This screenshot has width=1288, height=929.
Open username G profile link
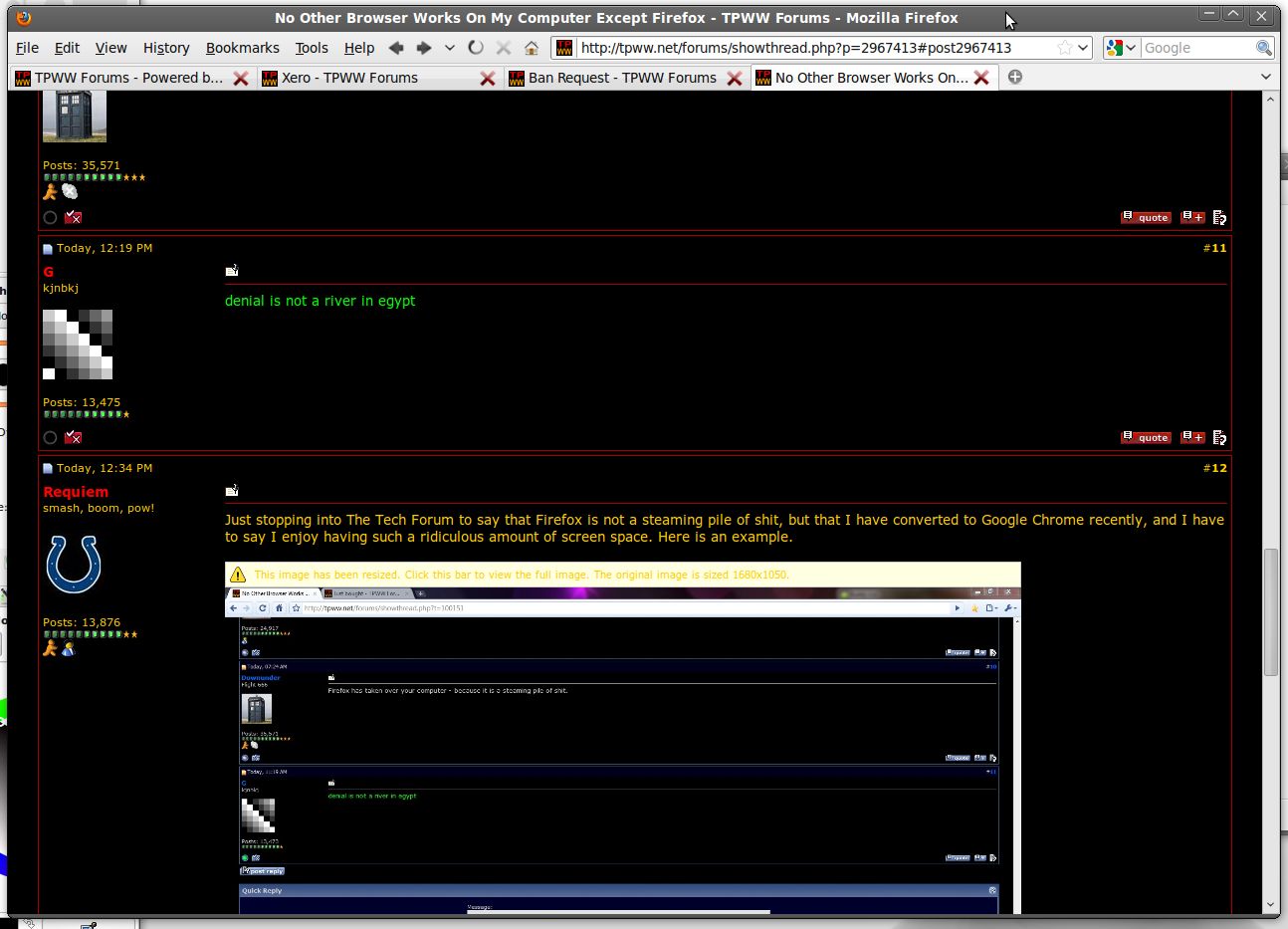click(49, 272)
